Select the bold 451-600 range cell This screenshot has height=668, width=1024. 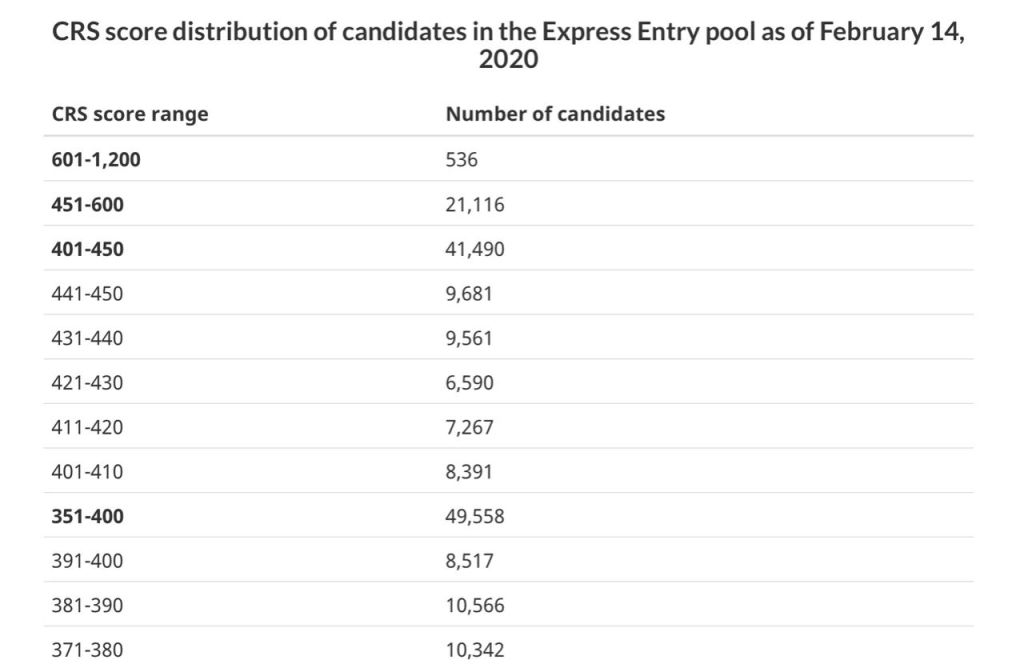tap(88, 205)
